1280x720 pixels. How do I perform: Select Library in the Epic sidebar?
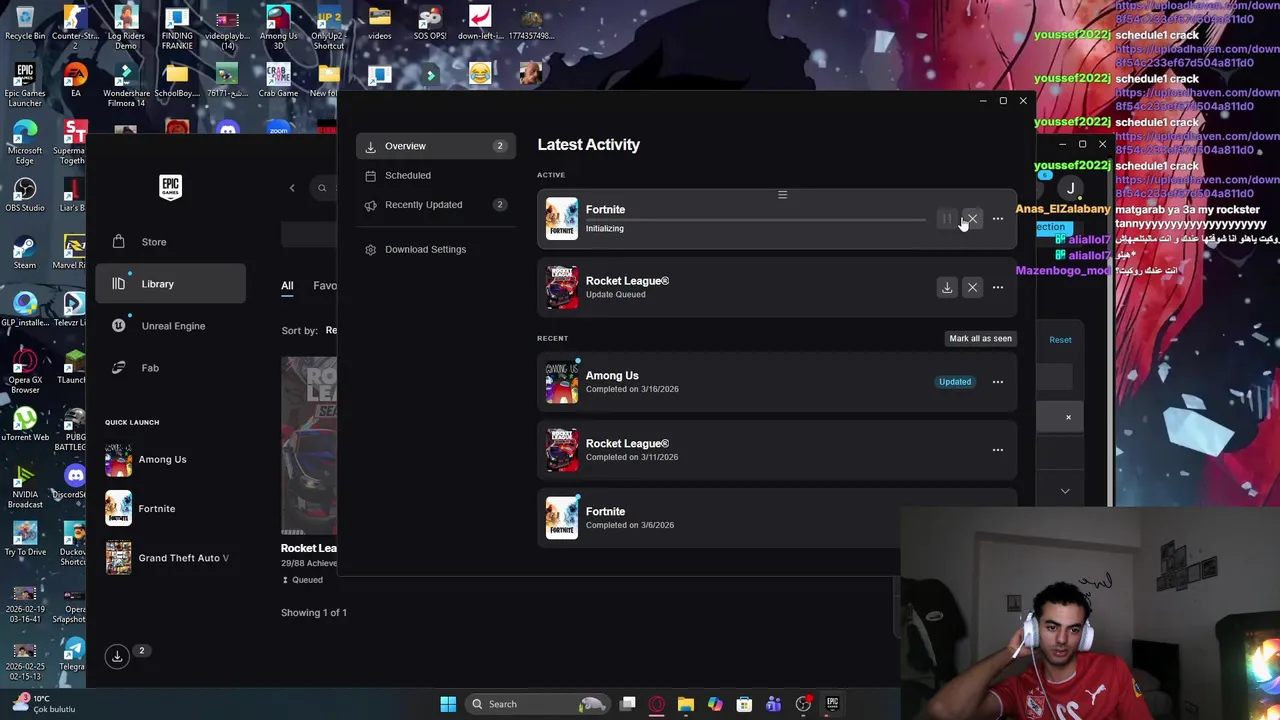[170, 284]
